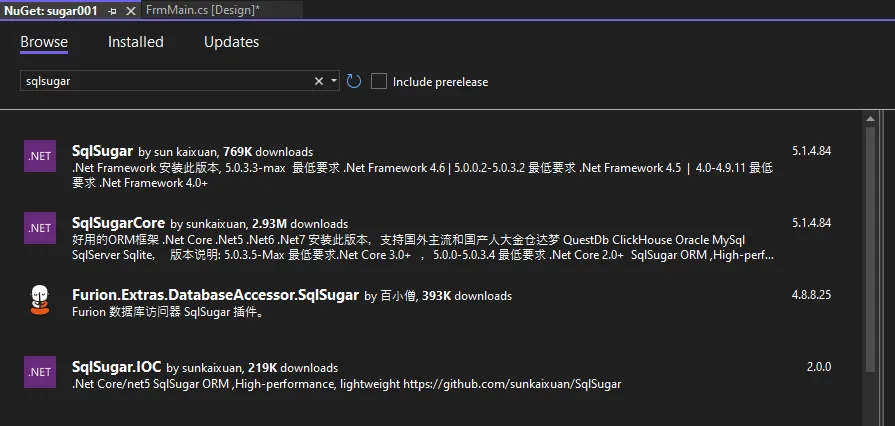This screenshot has height=426, width=895.
Task: Close the NuGet: sugar001 tab
Action: click(131, 11)
